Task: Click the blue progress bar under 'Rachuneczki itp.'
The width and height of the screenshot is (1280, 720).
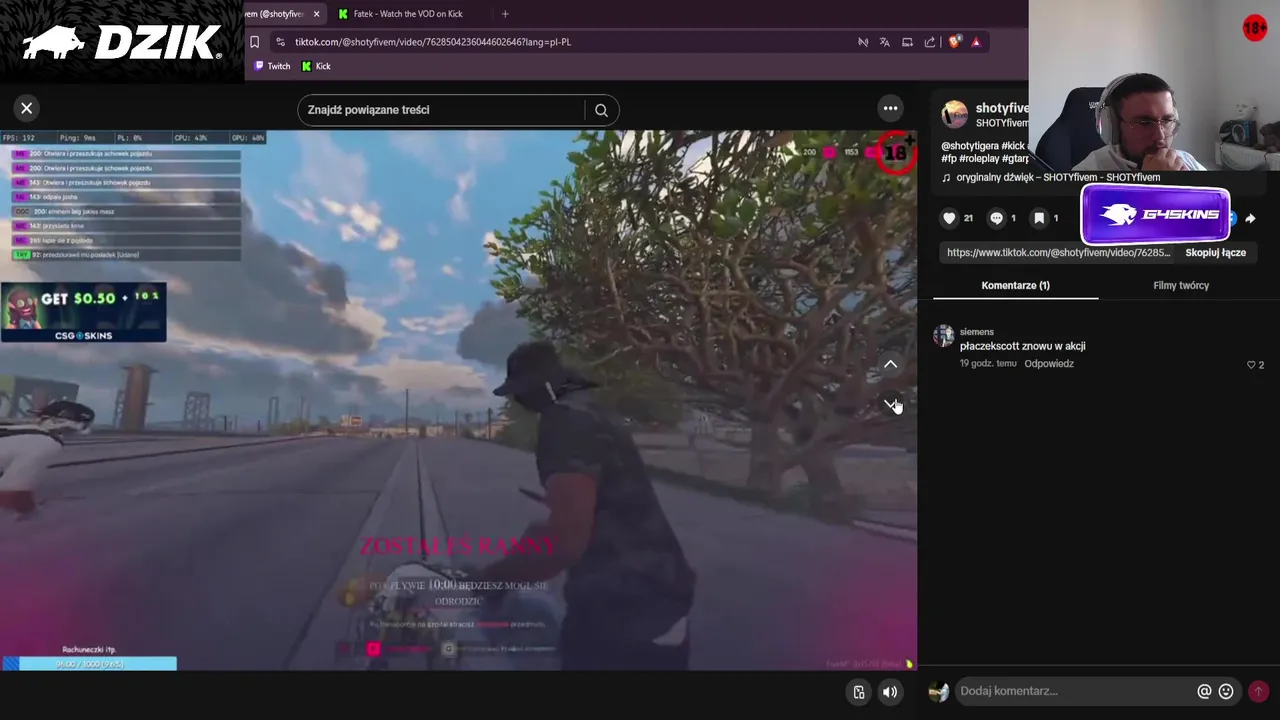Action: click(90, 664)
